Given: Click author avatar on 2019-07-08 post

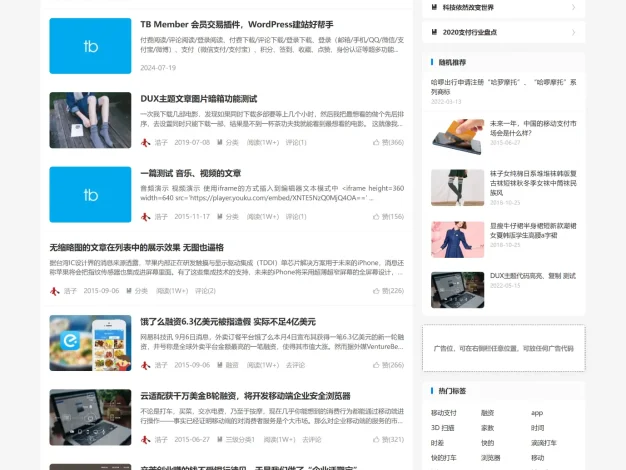Looking at the screenshot, I should [x=145, y=142].
